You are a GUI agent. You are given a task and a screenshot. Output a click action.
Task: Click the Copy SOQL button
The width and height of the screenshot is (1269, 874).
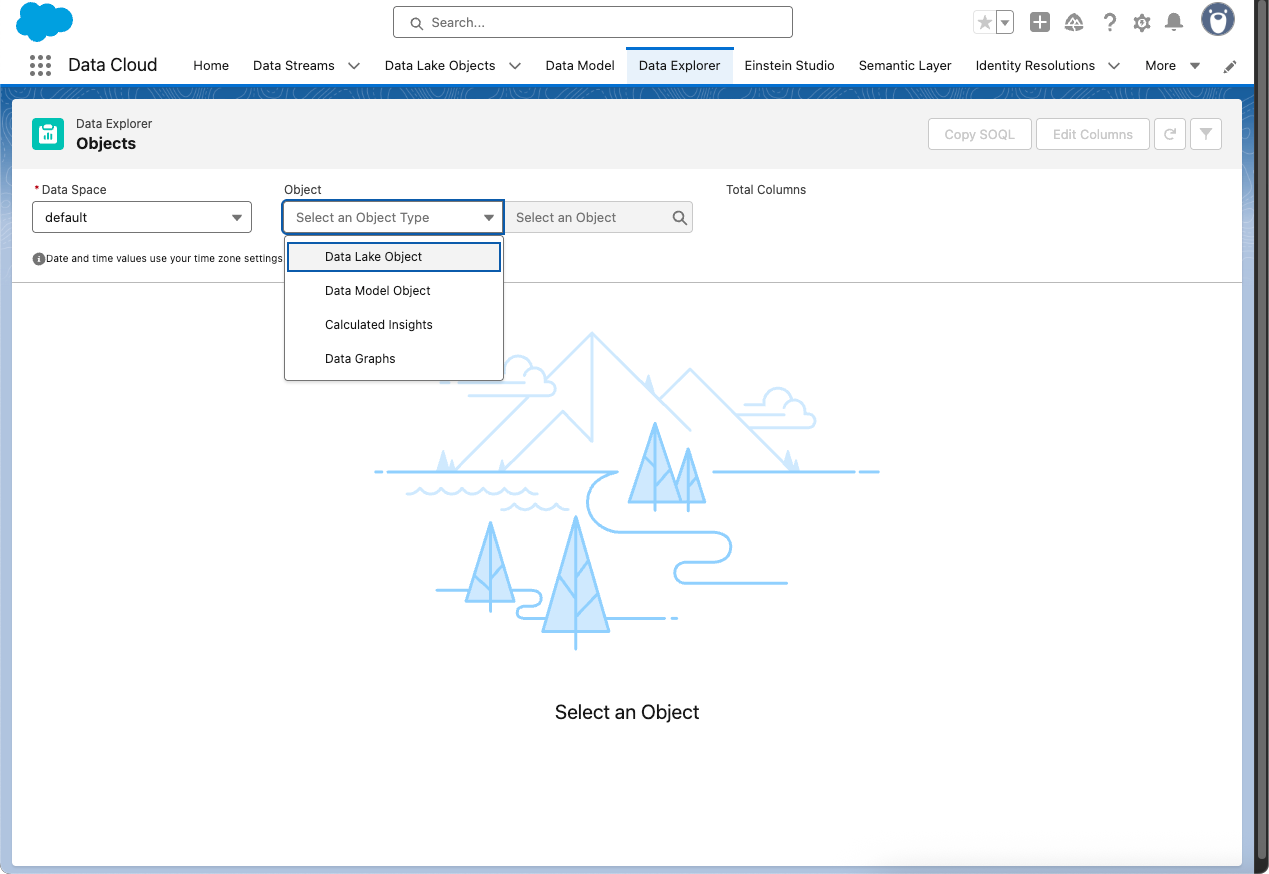979,134
